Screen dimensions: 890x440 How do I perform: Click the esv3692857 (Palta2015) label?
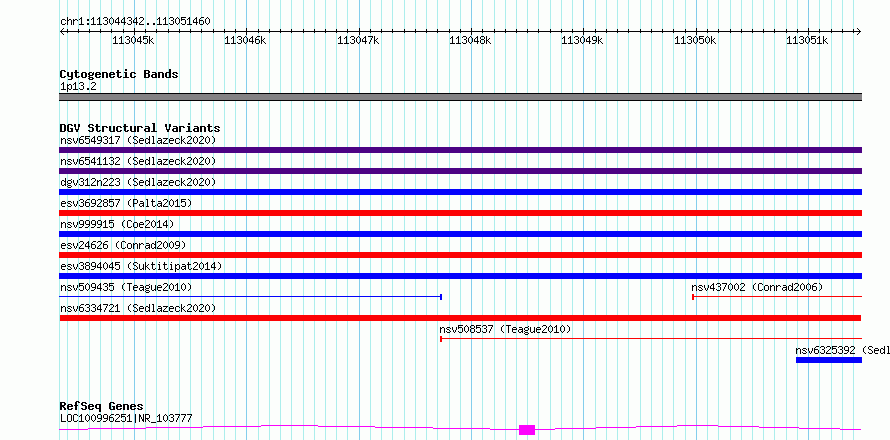pyautogui.click(x=126, y=203)
